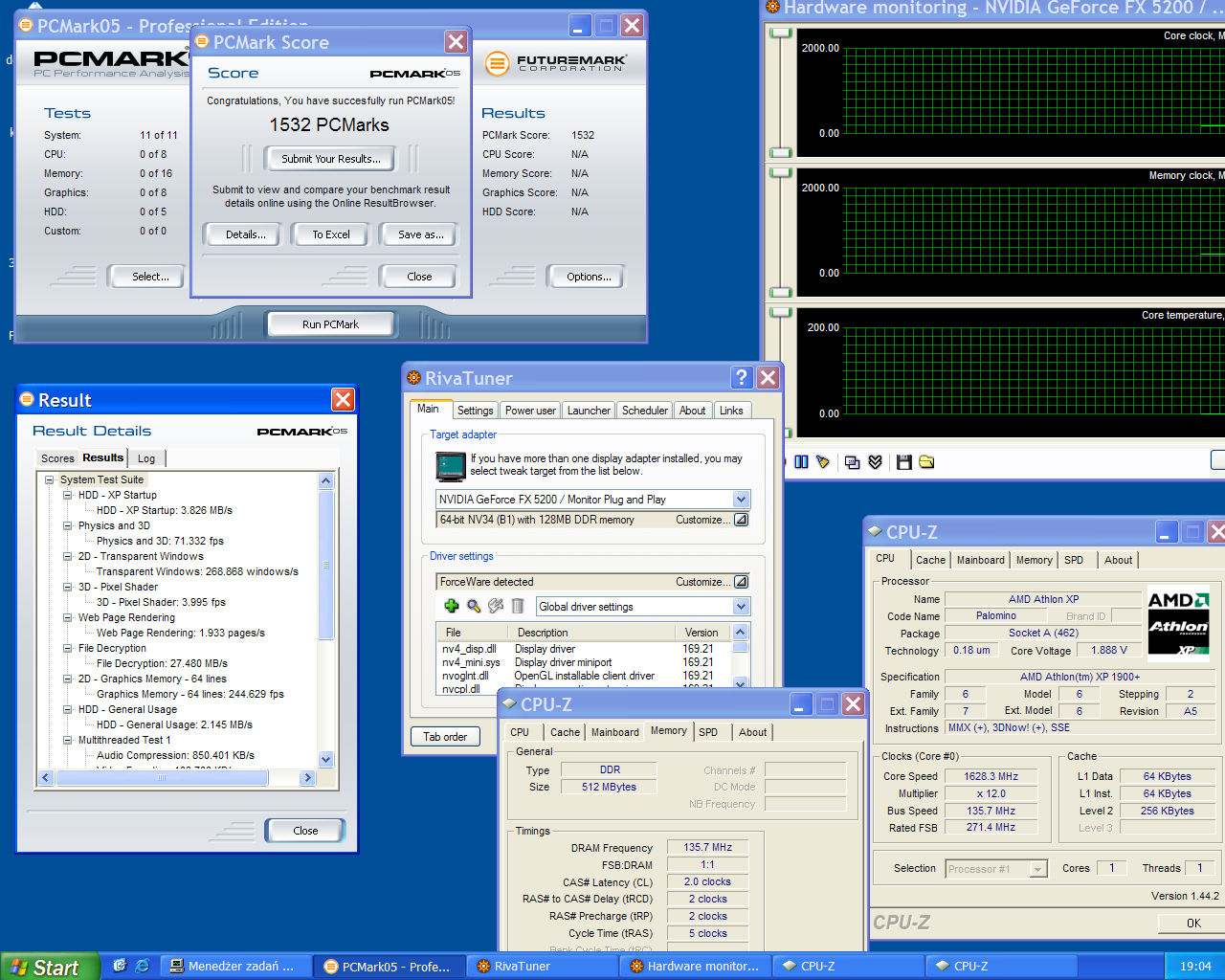Click the Save as... button
This screenshot has height=980, width=1225.
tap(420, 234)
